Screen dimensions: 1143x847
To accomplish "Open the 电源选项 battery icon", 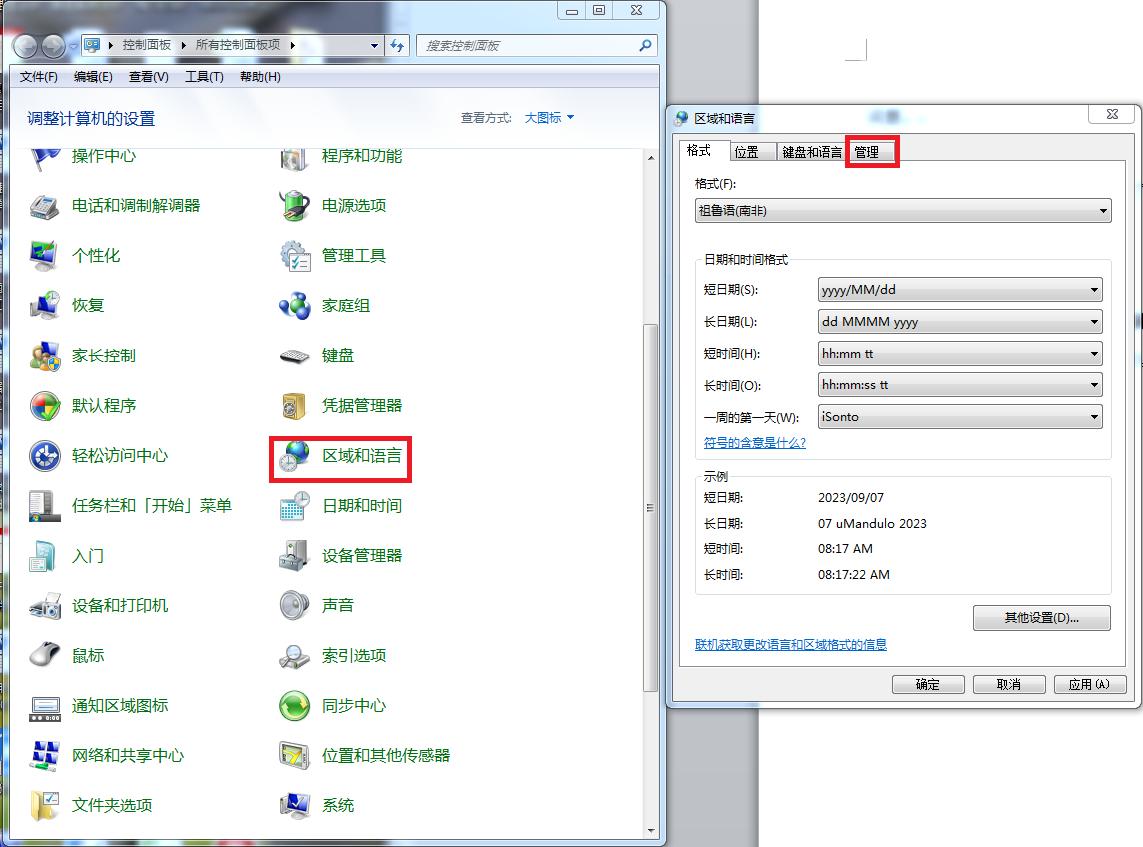I will coord(294,206).
